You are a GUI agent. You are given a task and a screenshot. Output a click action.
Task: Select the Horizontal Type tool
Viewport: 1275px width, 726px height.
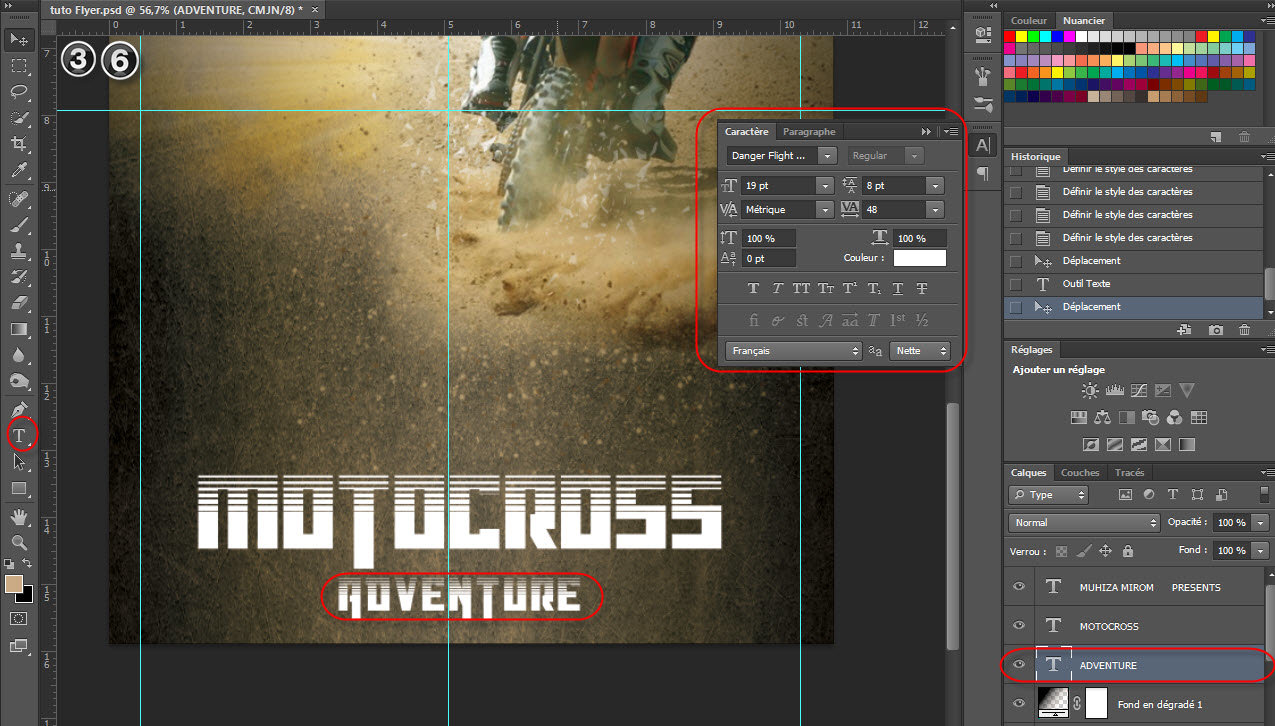pos(19,435)
